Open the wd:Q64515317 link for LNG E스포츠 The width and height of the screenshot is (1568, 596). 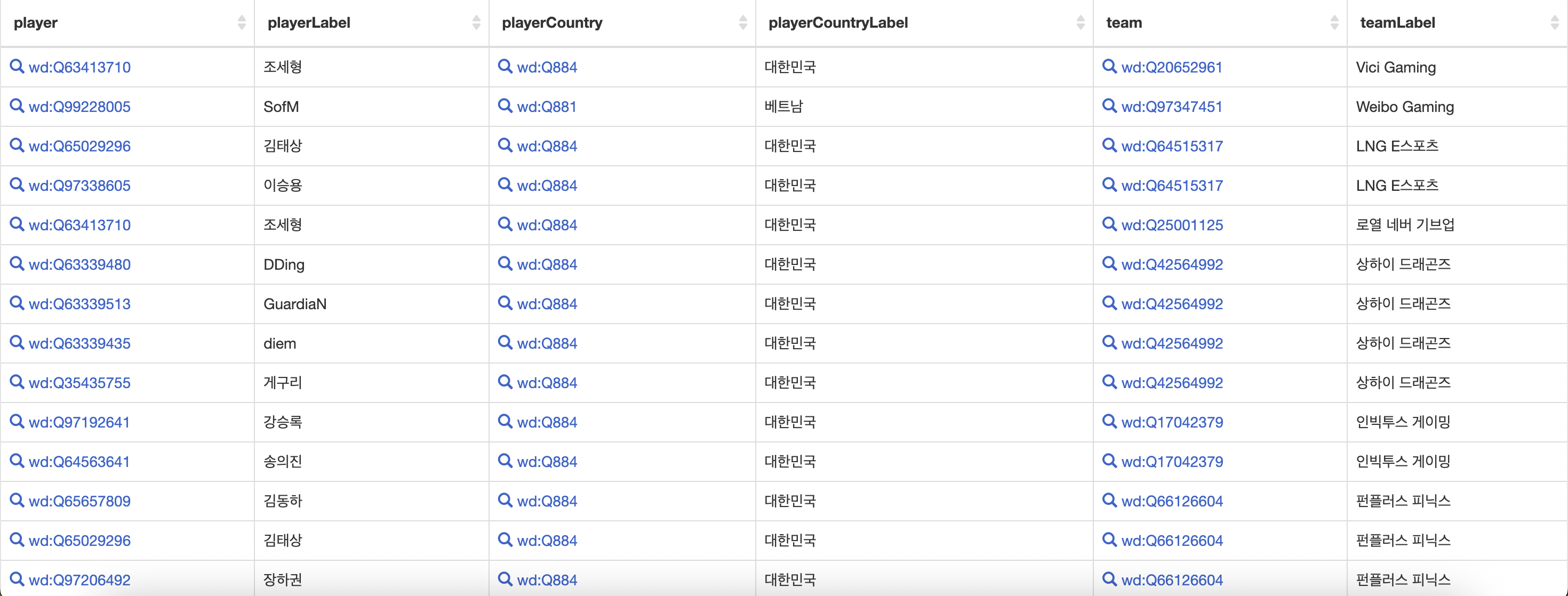click(x=1172, y=146)
